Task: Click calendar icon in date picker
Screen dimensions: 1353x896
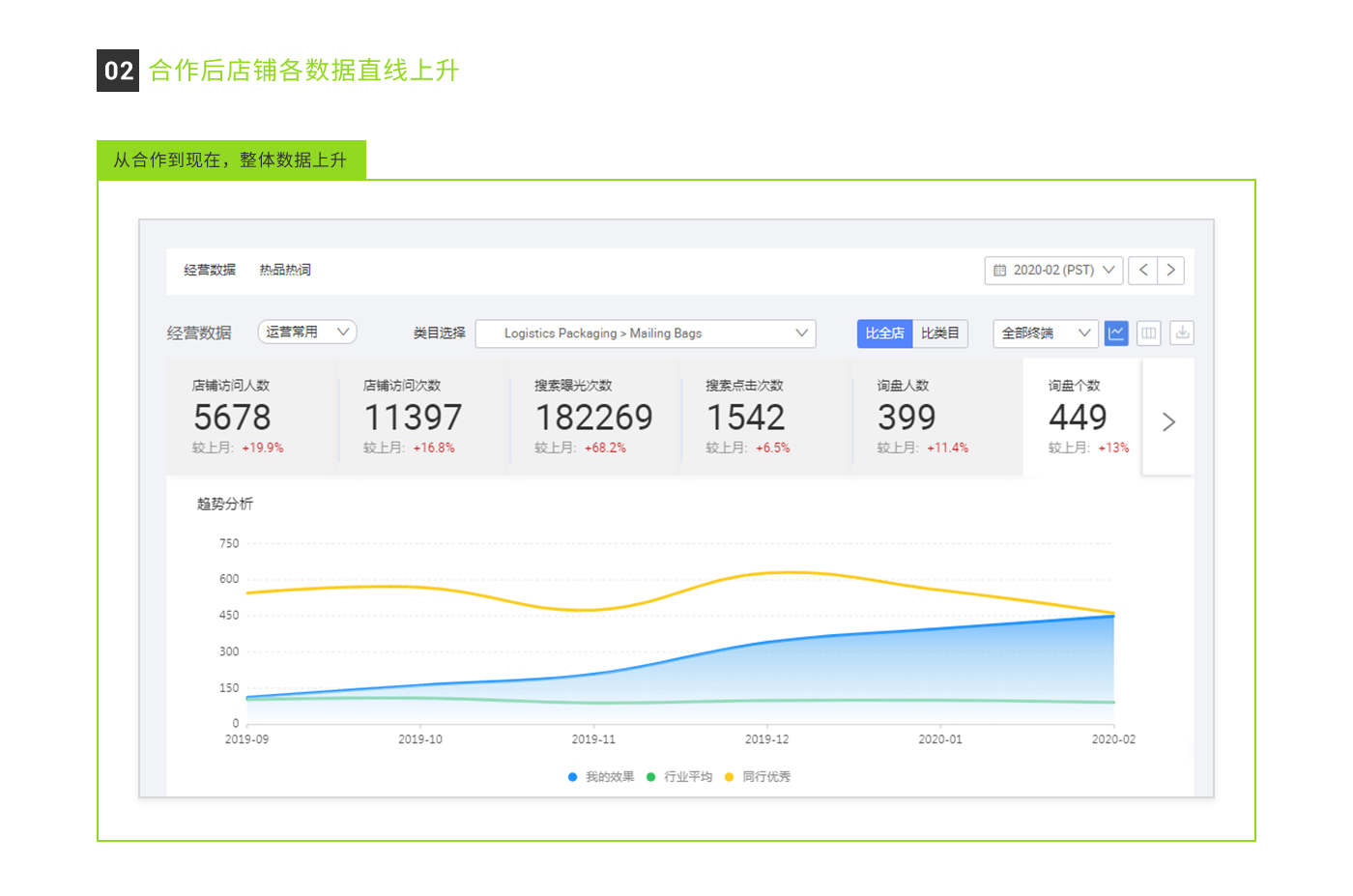Action: (1000, 271)
